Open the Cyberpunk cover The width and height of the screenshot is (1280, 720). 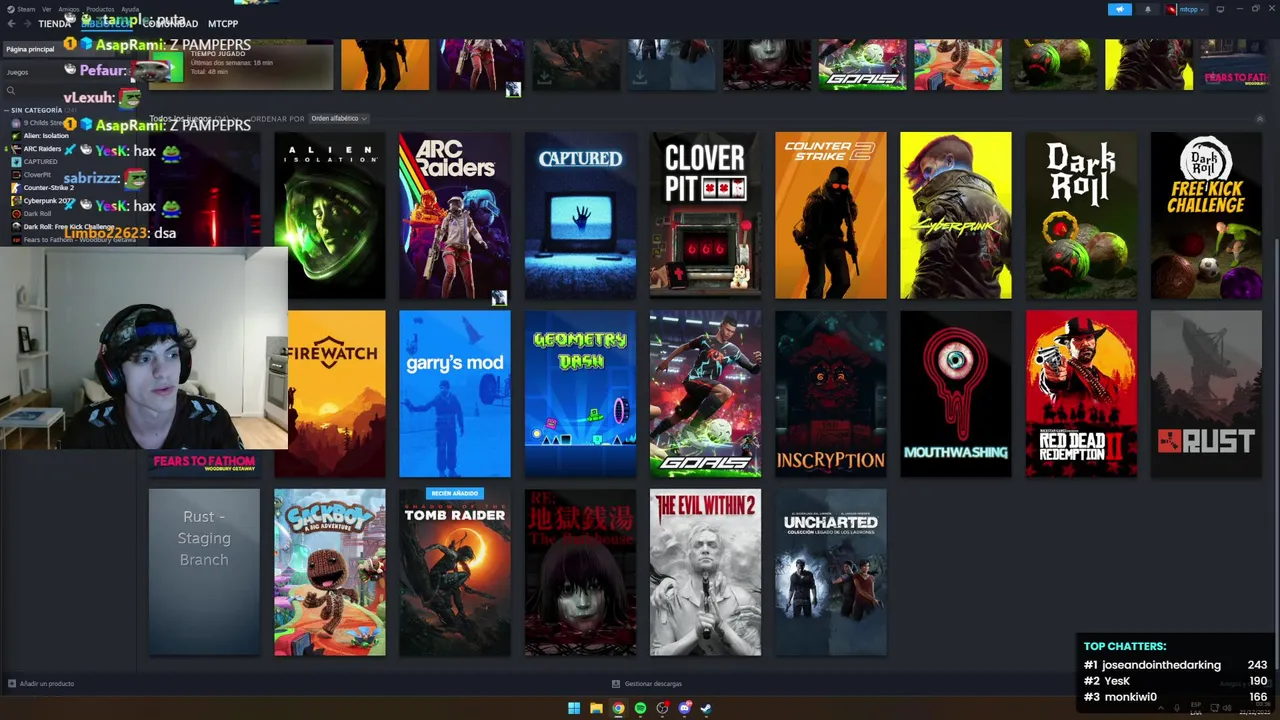(x=956, y=216)
